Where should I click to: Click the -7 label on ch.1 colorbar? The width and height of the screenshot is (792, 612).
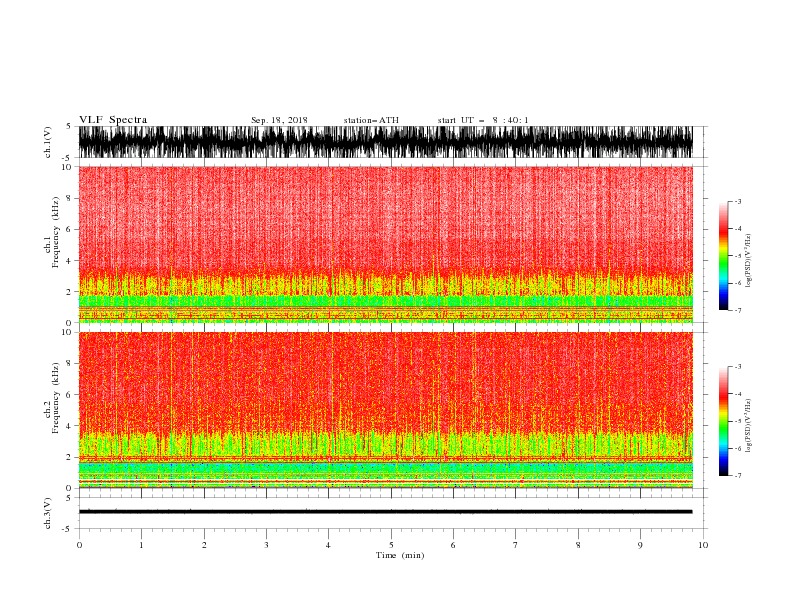737,310
